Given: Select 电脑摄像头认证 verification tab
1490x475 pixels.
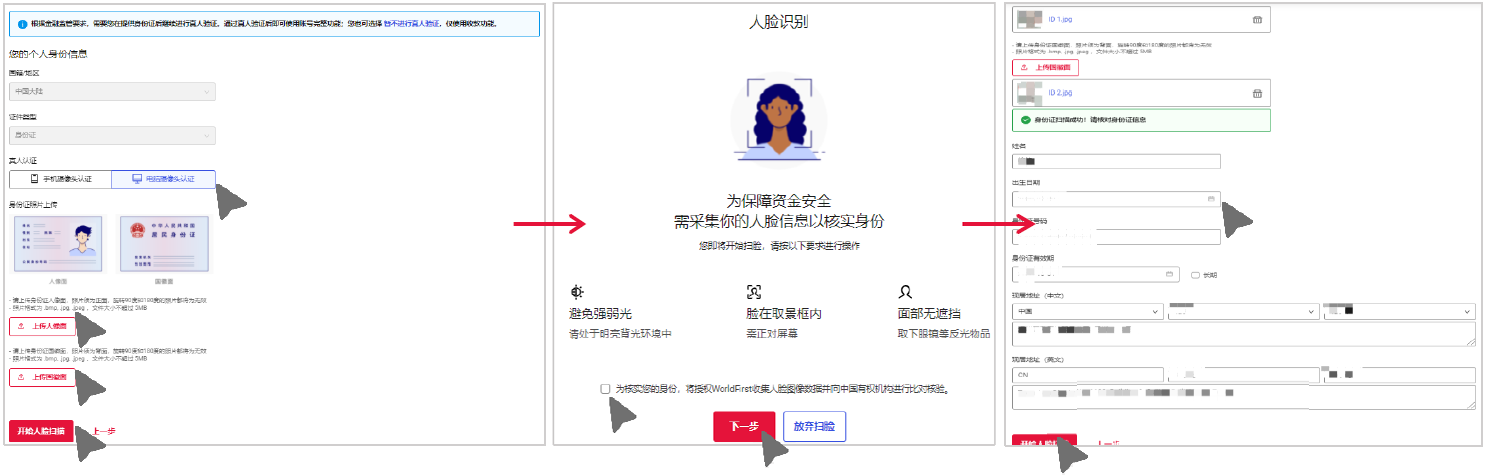Looking at the screenshot, I should 163,179.
